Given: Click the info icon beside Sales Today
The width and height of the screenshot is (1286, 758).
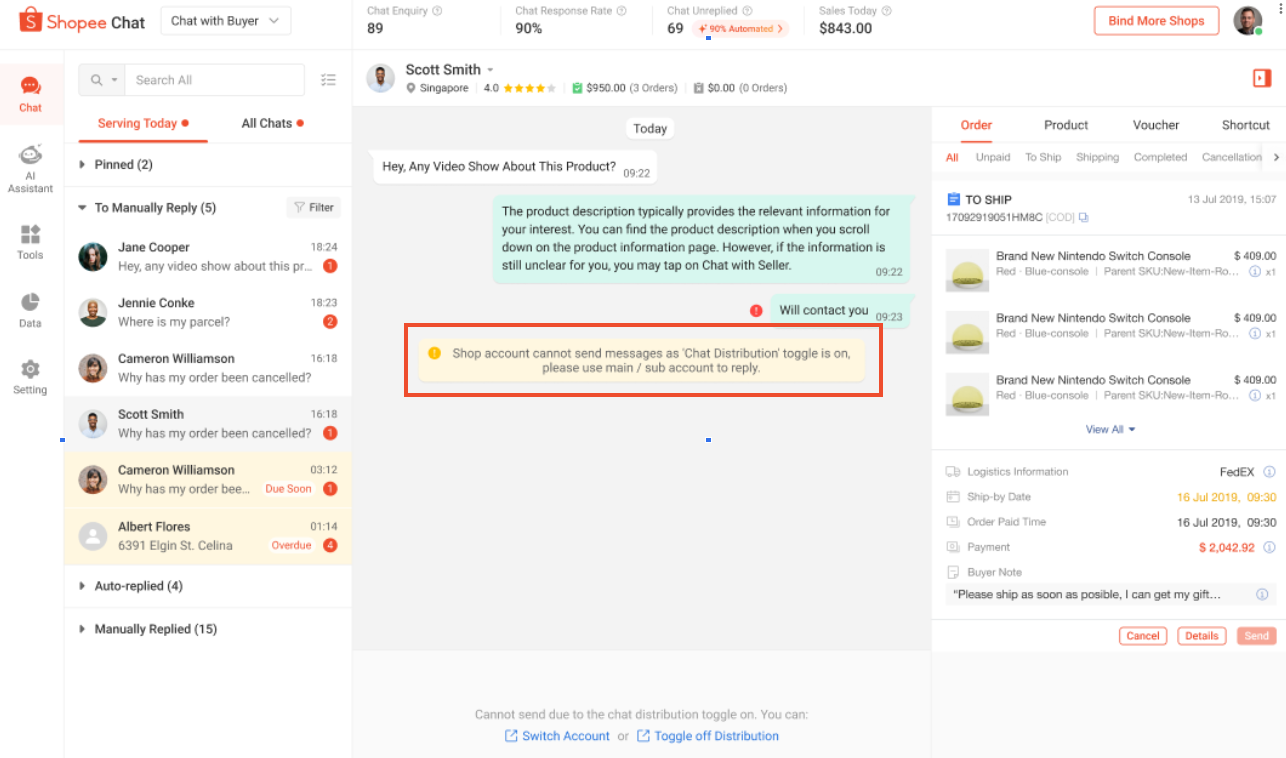Looking at the screenshot, I should tap(886, 11).
